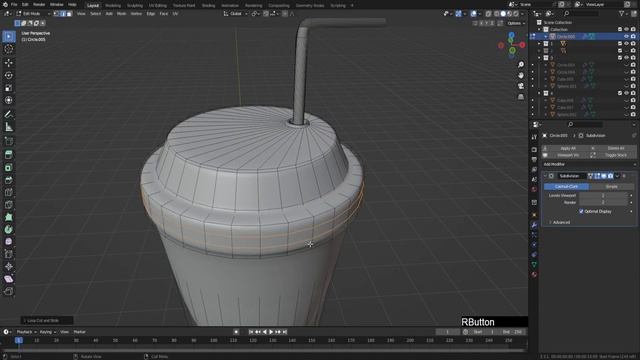The height and width of the screenshot is (360, 640).
Task: Open the Edit Mode dropdown
Action: pyautogui.click(x=33, y=13)
